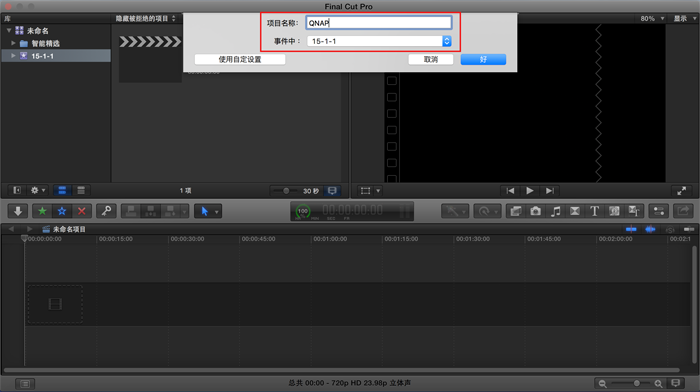
Task: Toggle solo button in timeline
Action: 670,229
